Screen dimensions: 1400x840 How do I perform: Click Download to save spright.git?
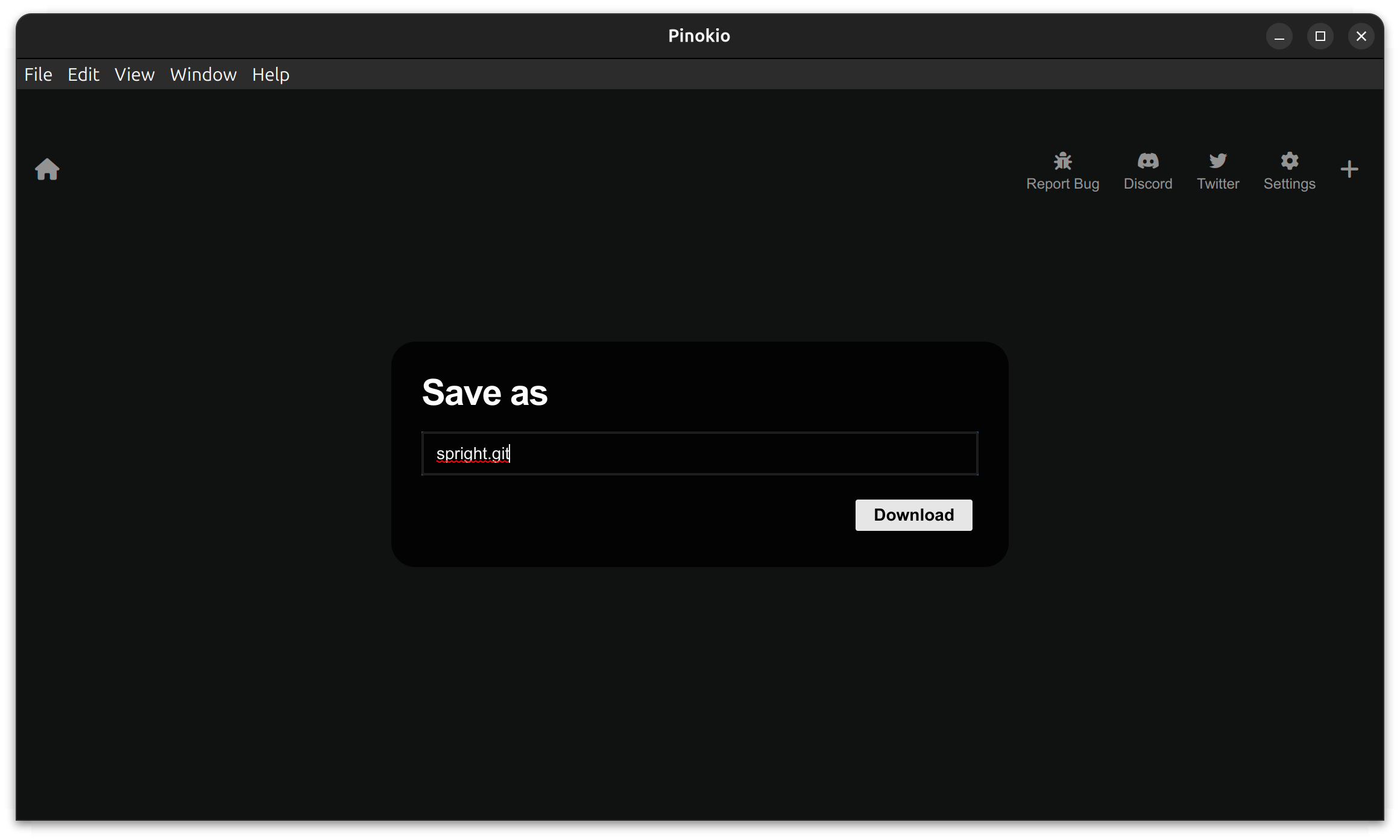coord(913,514)
